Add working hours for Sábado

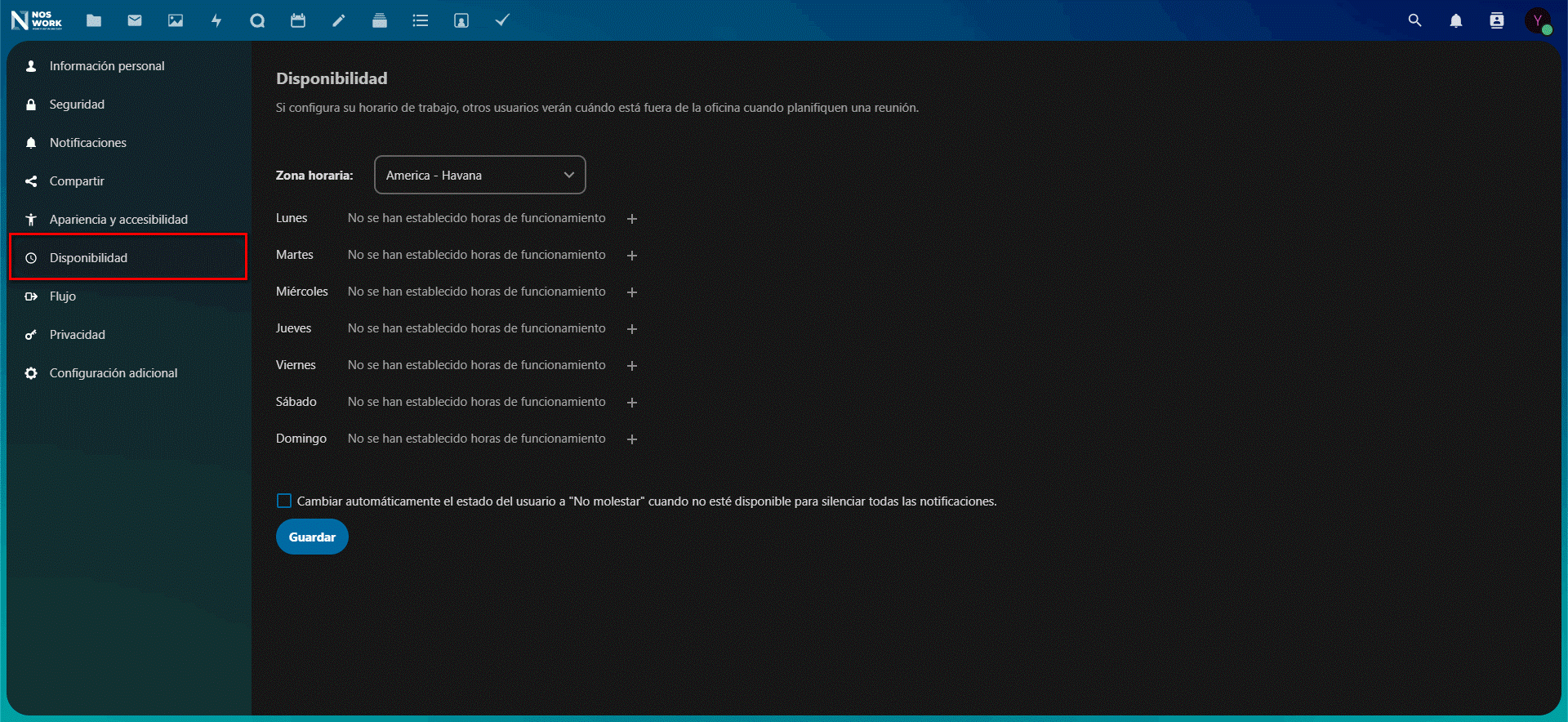632,403
